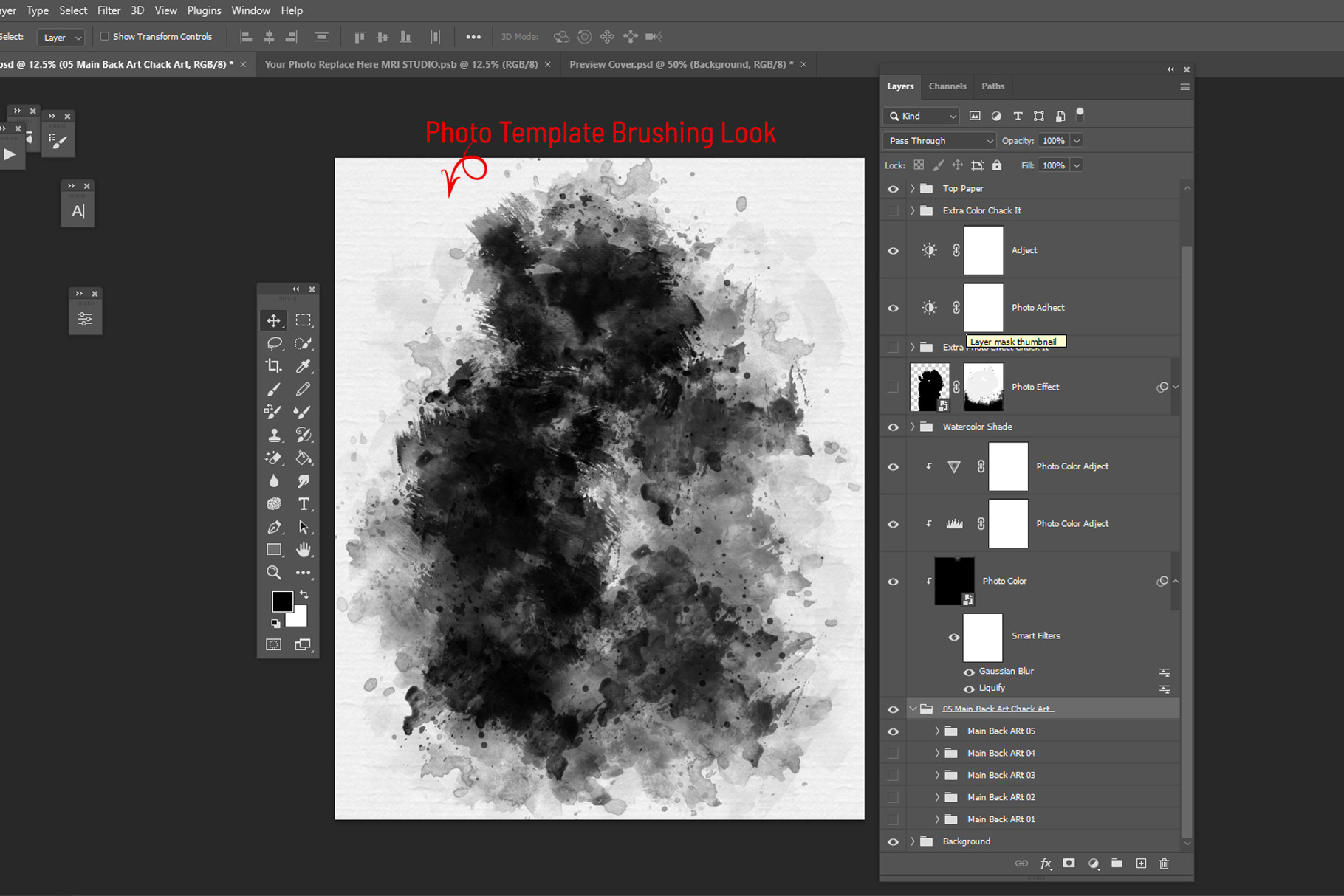This screenshot has height=896, width=1344.
Task: Open the Fill value dropdown arrow
Action: click(1077, 165)
